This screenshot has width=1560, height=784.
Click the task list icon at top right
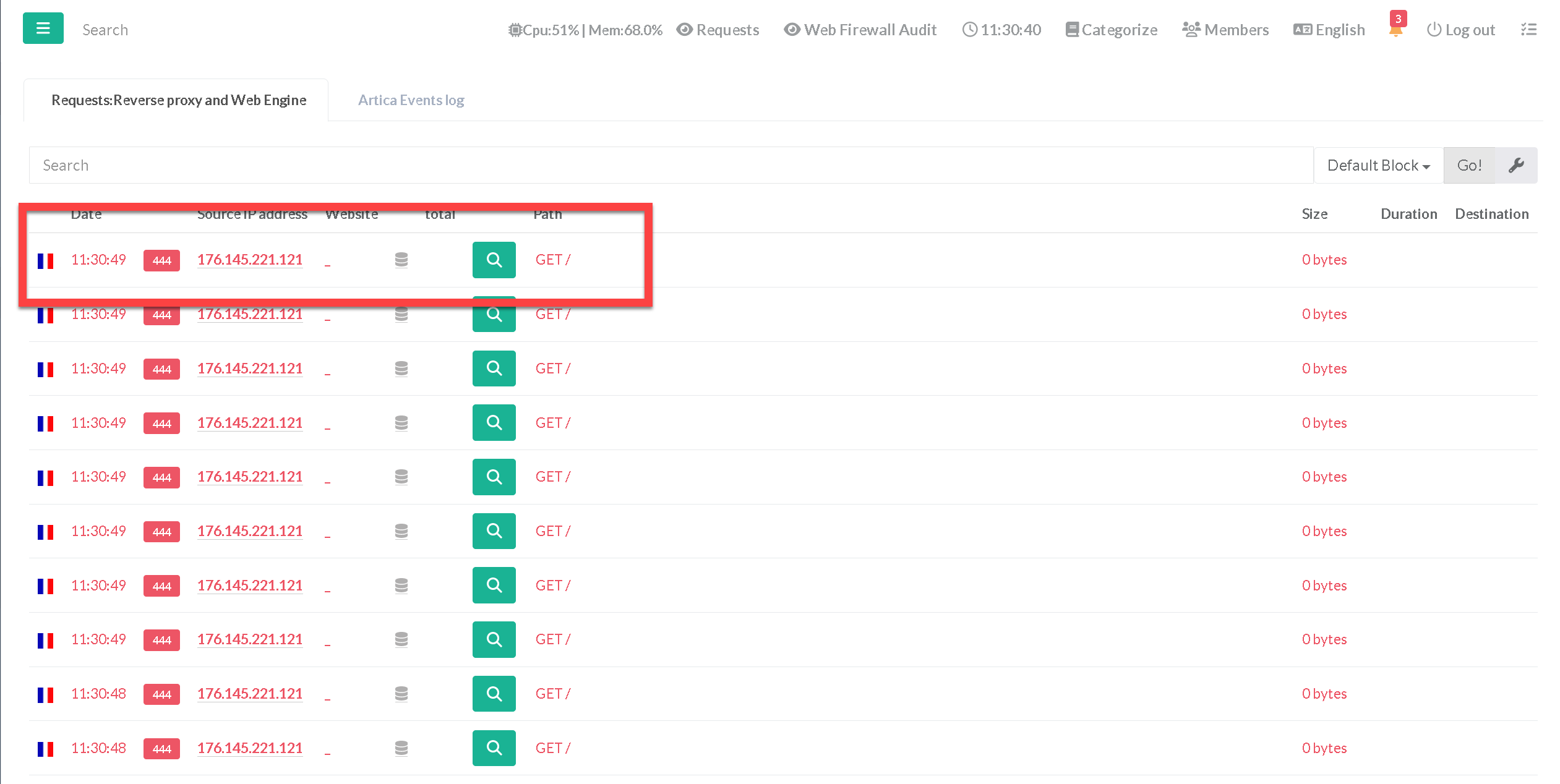(1528, 30)
